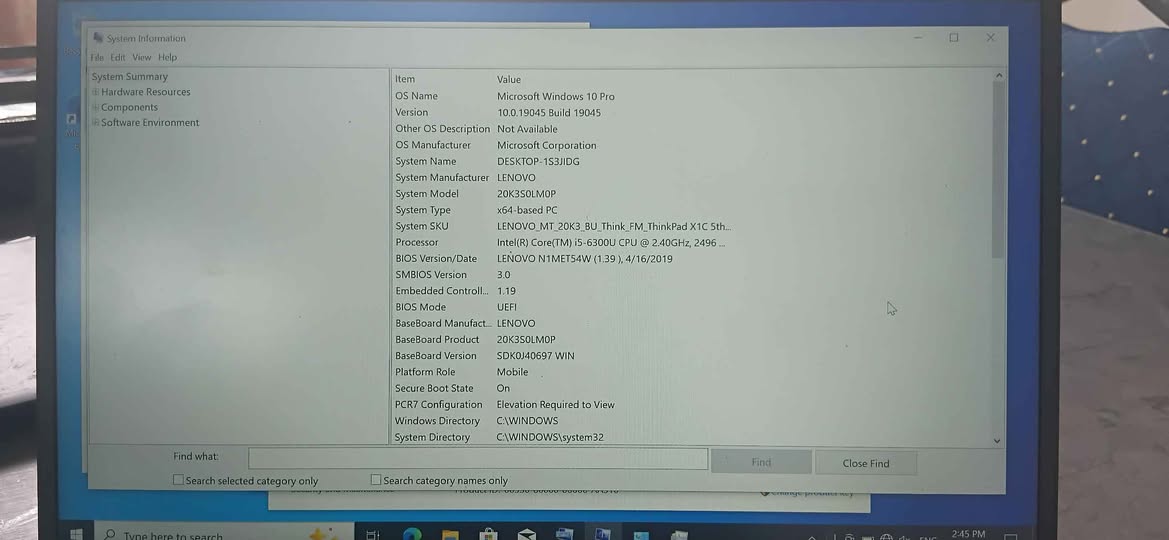Click the Close Find button
The height and width of the screenshot is (540, 1169).
866,462
